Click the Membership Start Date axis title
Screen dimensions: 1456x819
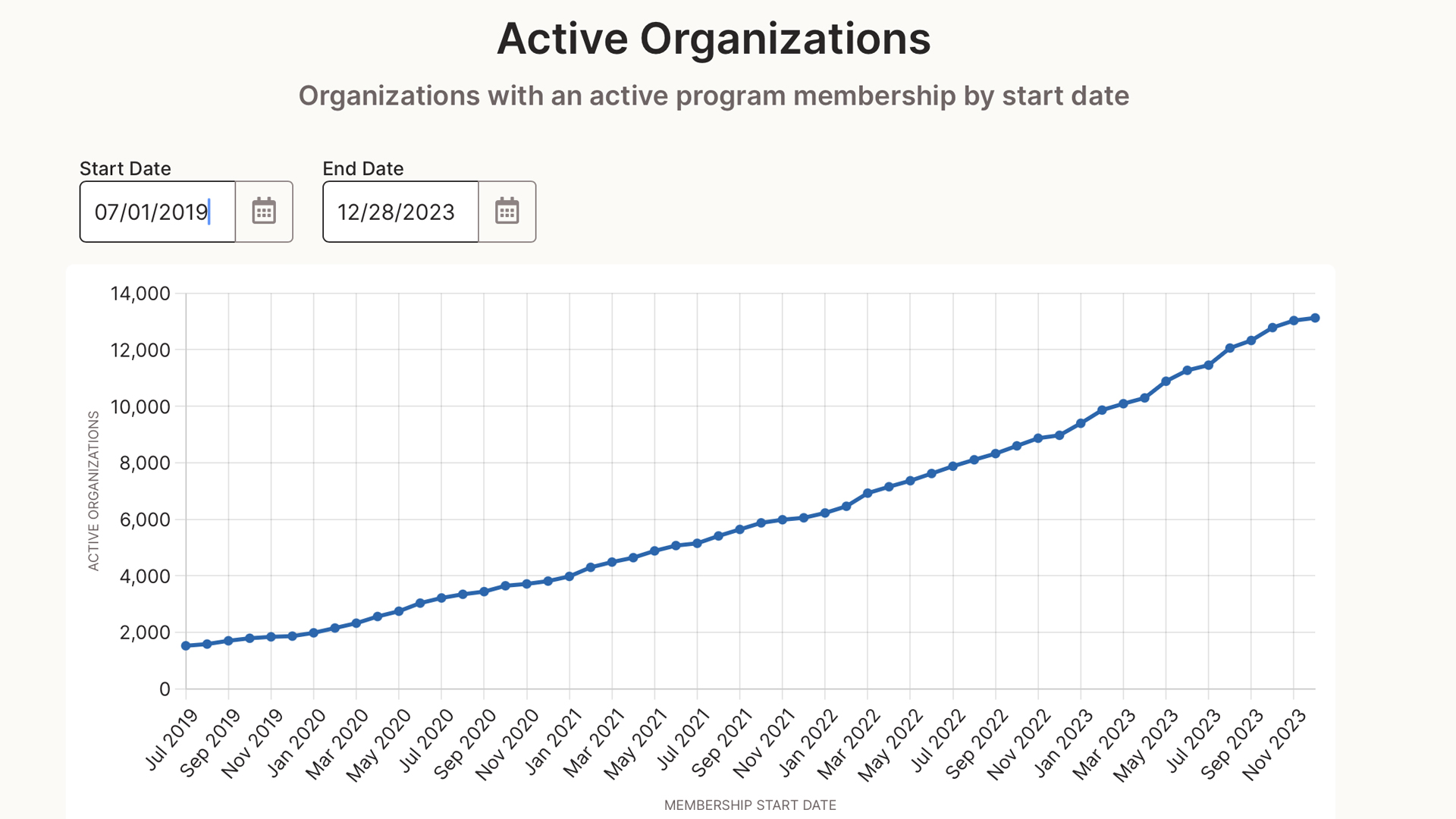click(750, 805)
